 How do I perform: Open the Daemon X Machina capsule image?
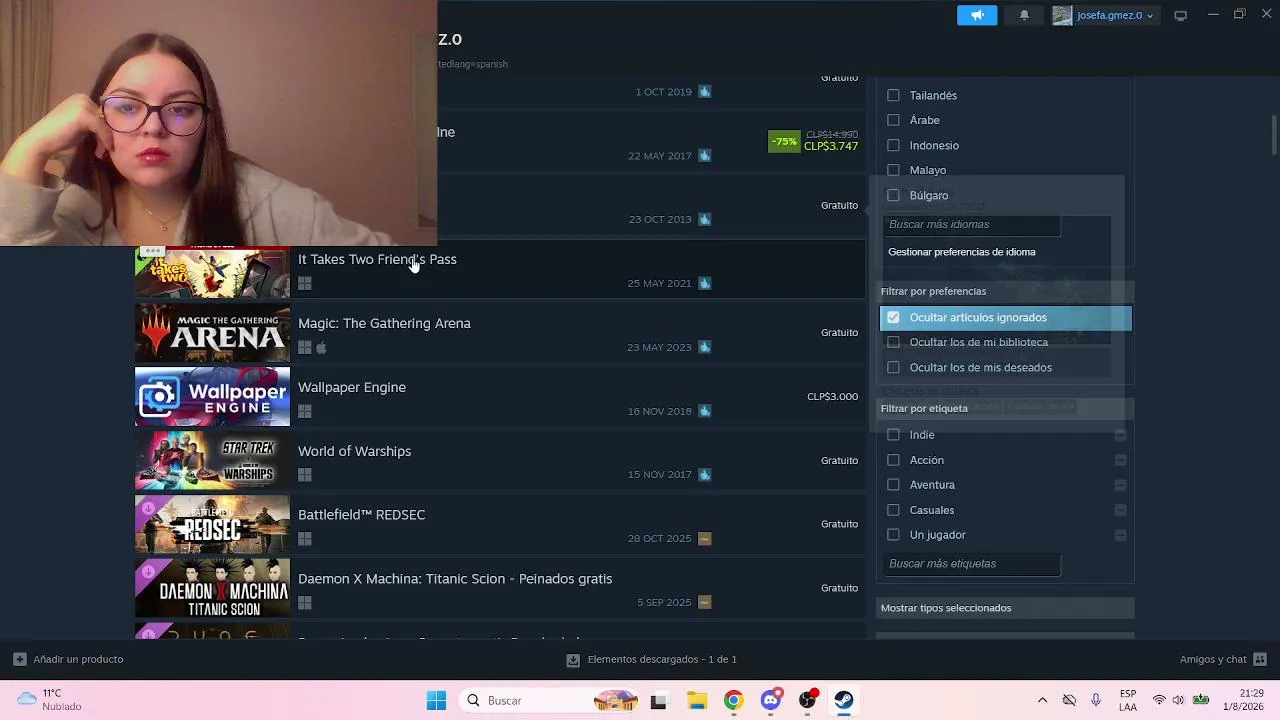click(212, 589)
